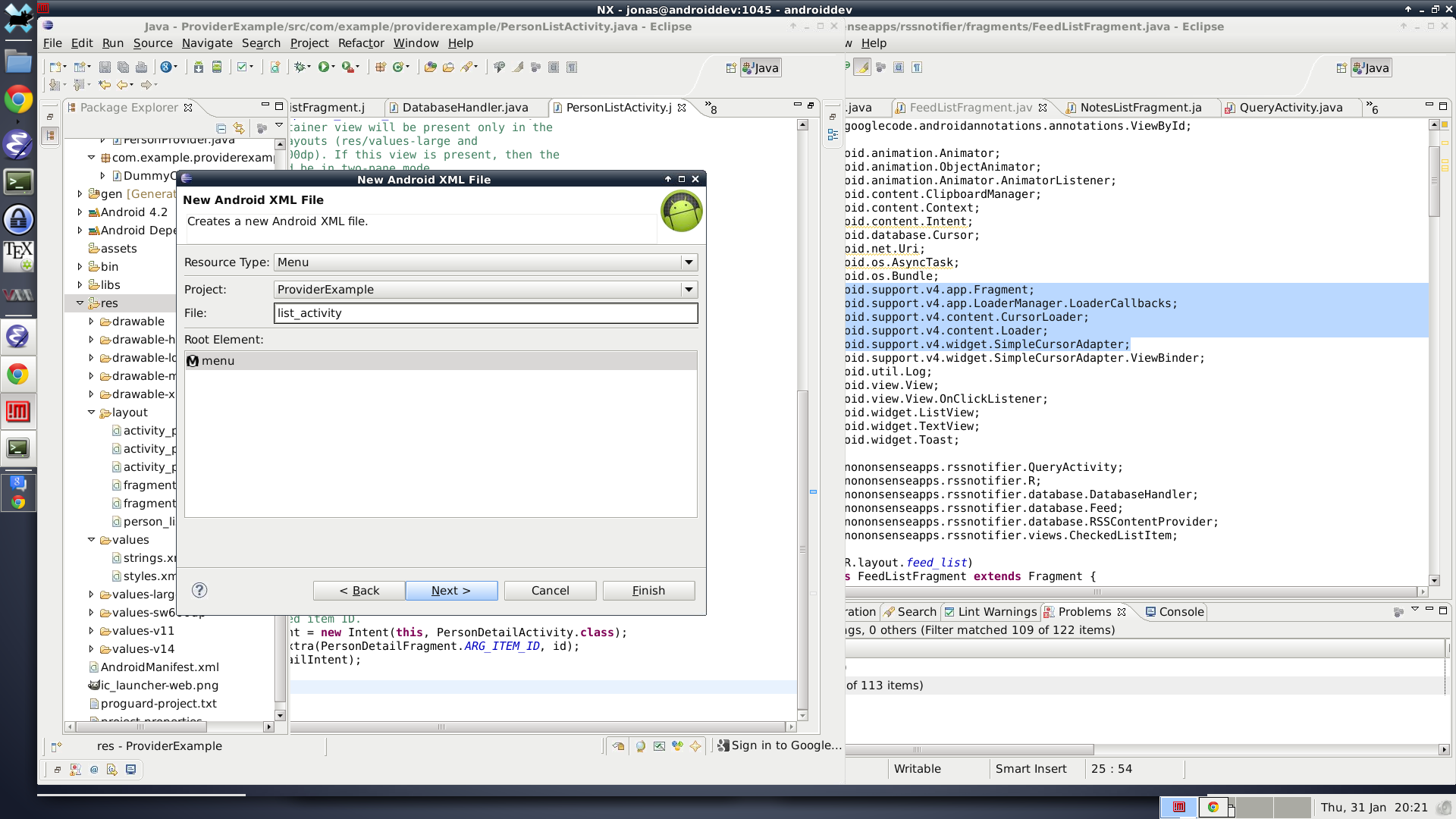Open the Project combo box dropdown
Screen dimensions: 1456x819
pos(688,290)
